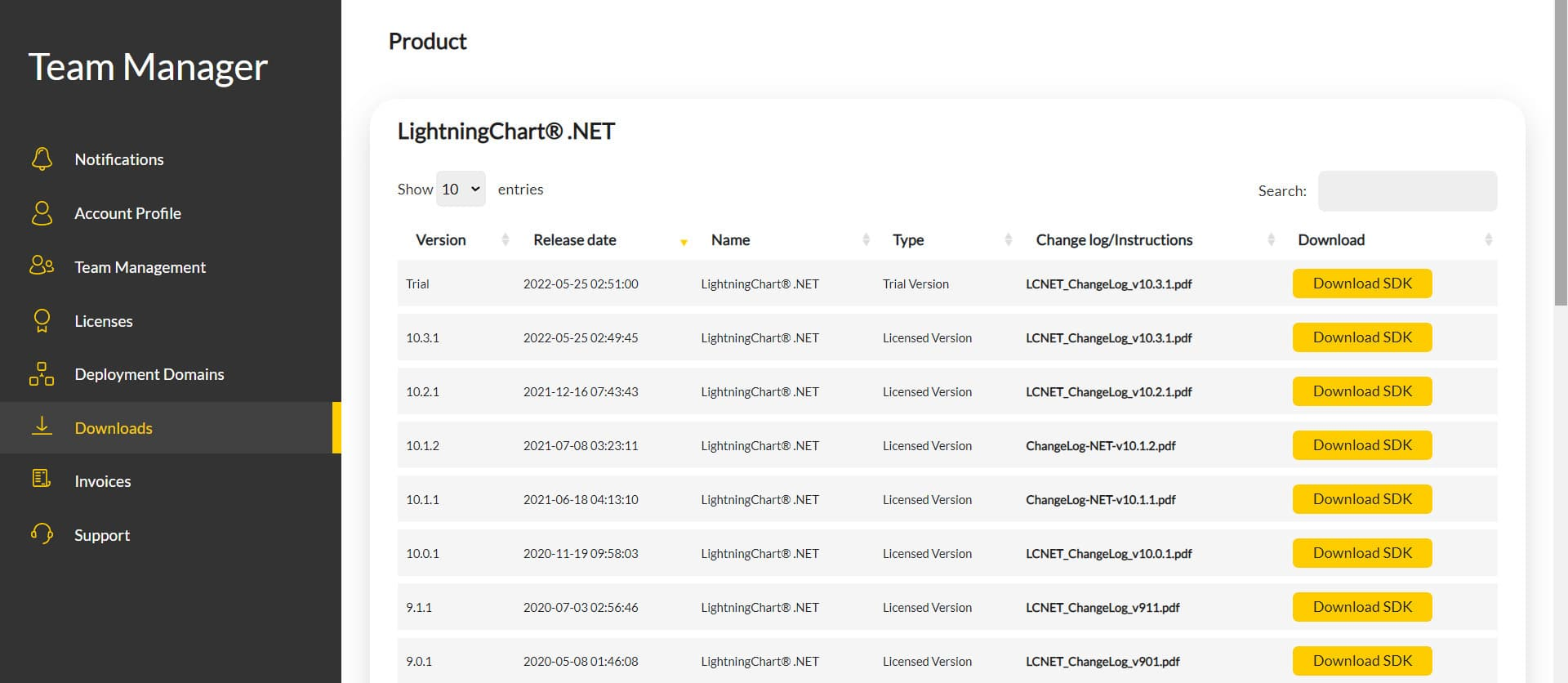The width and height of the screenshot is (1568, 683).
Task: Click the Account Profile person icon
Action: pos(42,213)
